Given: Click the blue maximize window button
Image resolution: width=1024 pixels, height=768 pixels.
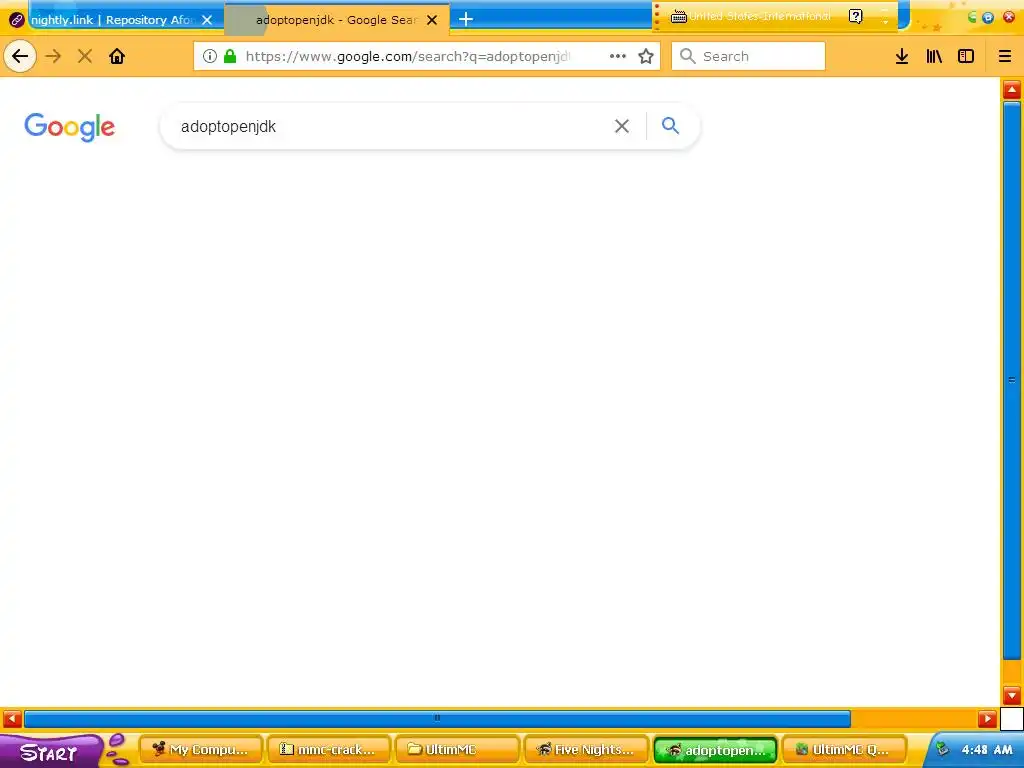Looking at the screenshot, I should point(988,18).
